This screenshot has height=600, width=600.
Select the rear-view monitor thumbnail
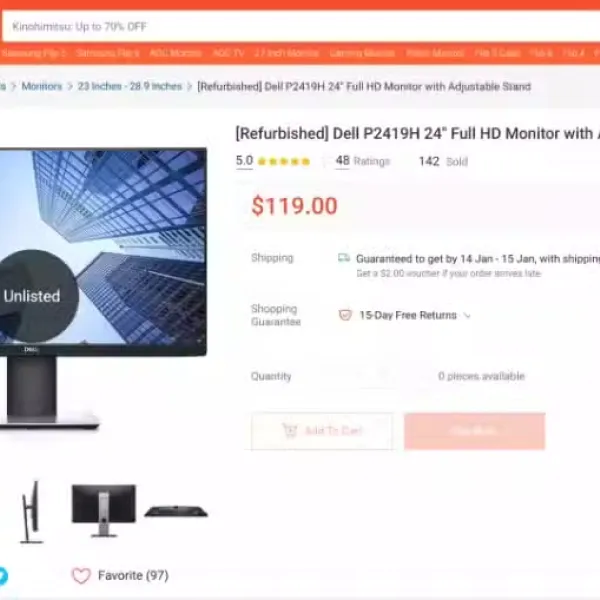pos(104,511)
